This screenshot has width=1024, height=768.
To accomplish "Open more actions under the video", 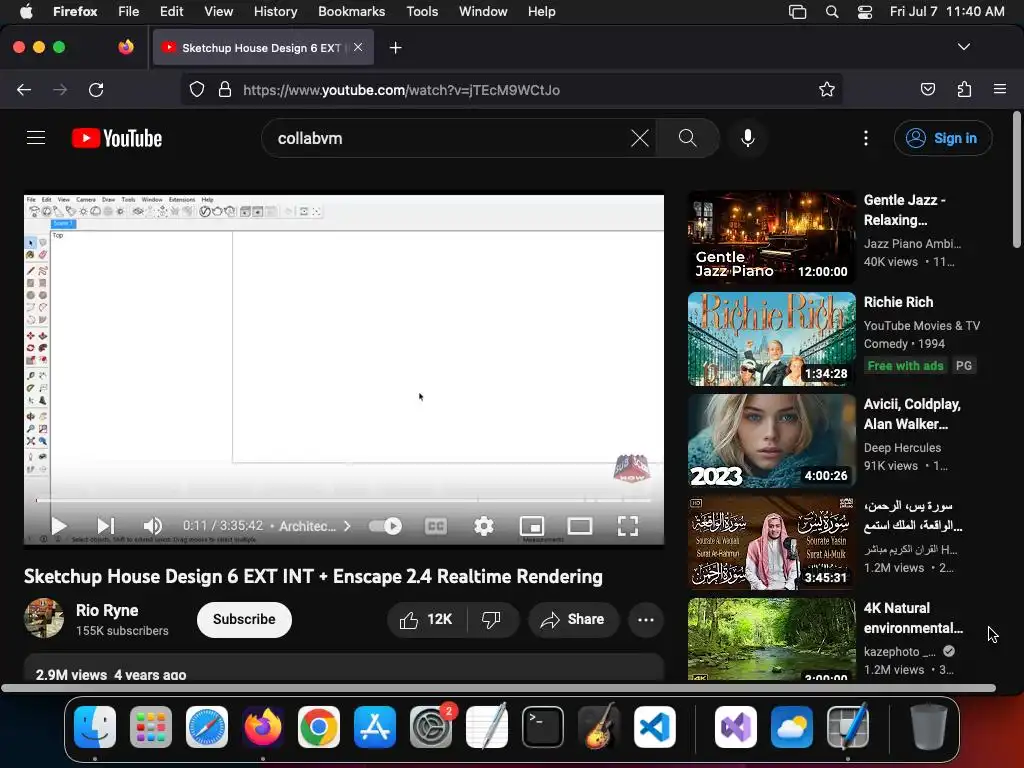I will [x=646, y=619].
